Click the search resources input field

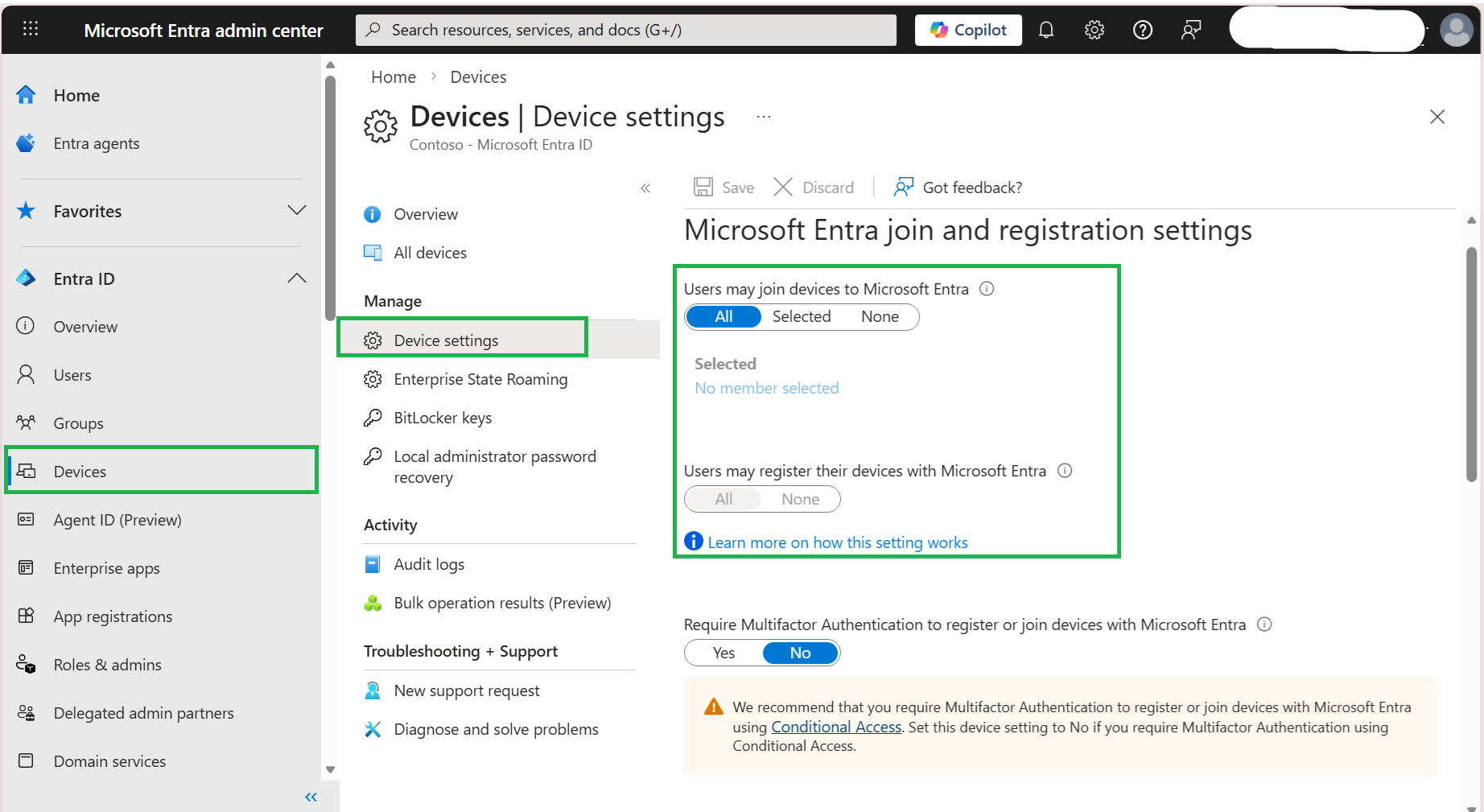(x=626, y=30)
